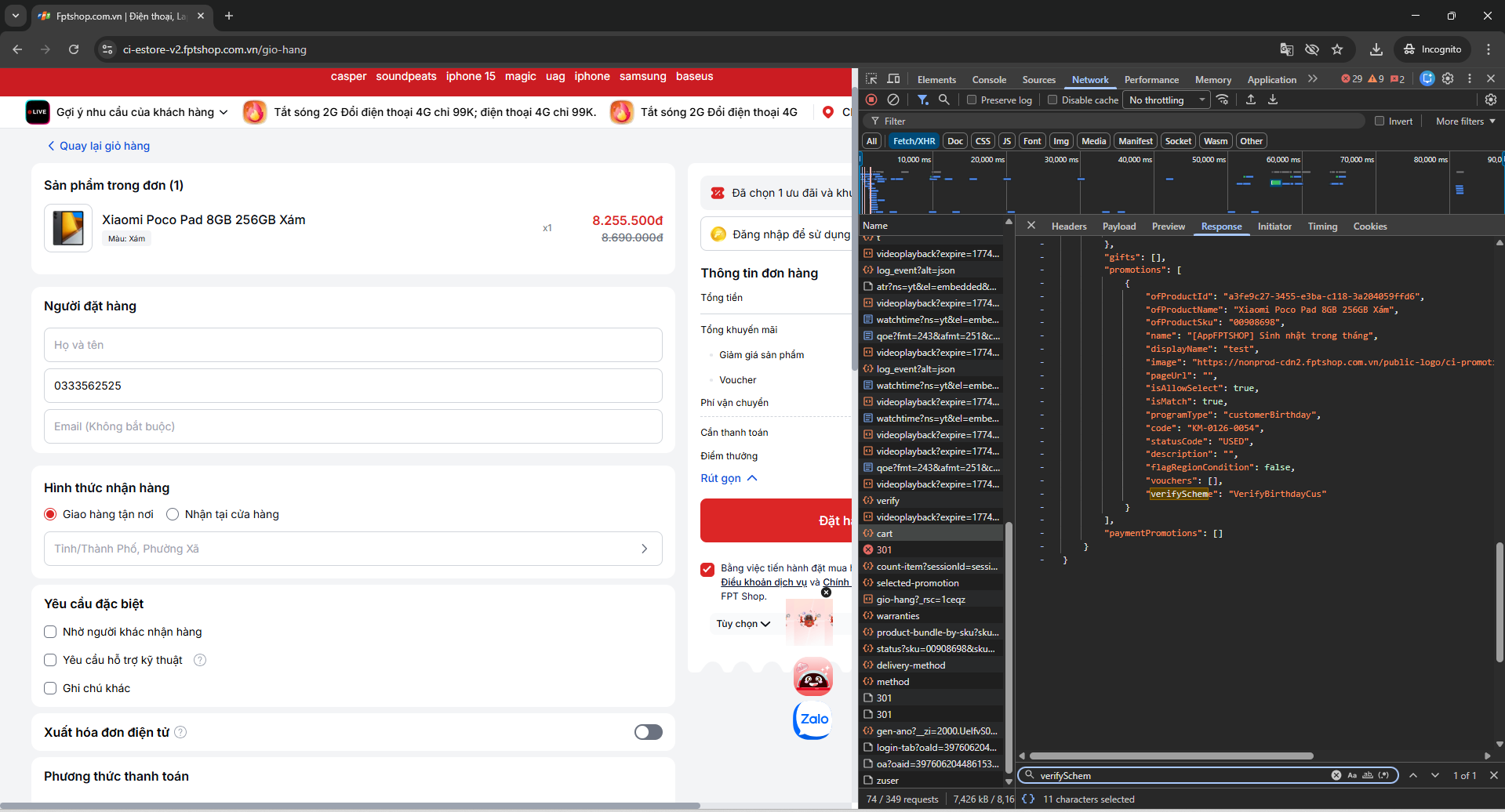Screen dimensions: 1505x812
Task: Check Nhờ người khác nhận hàng
Action: click(x=50, y=632)
